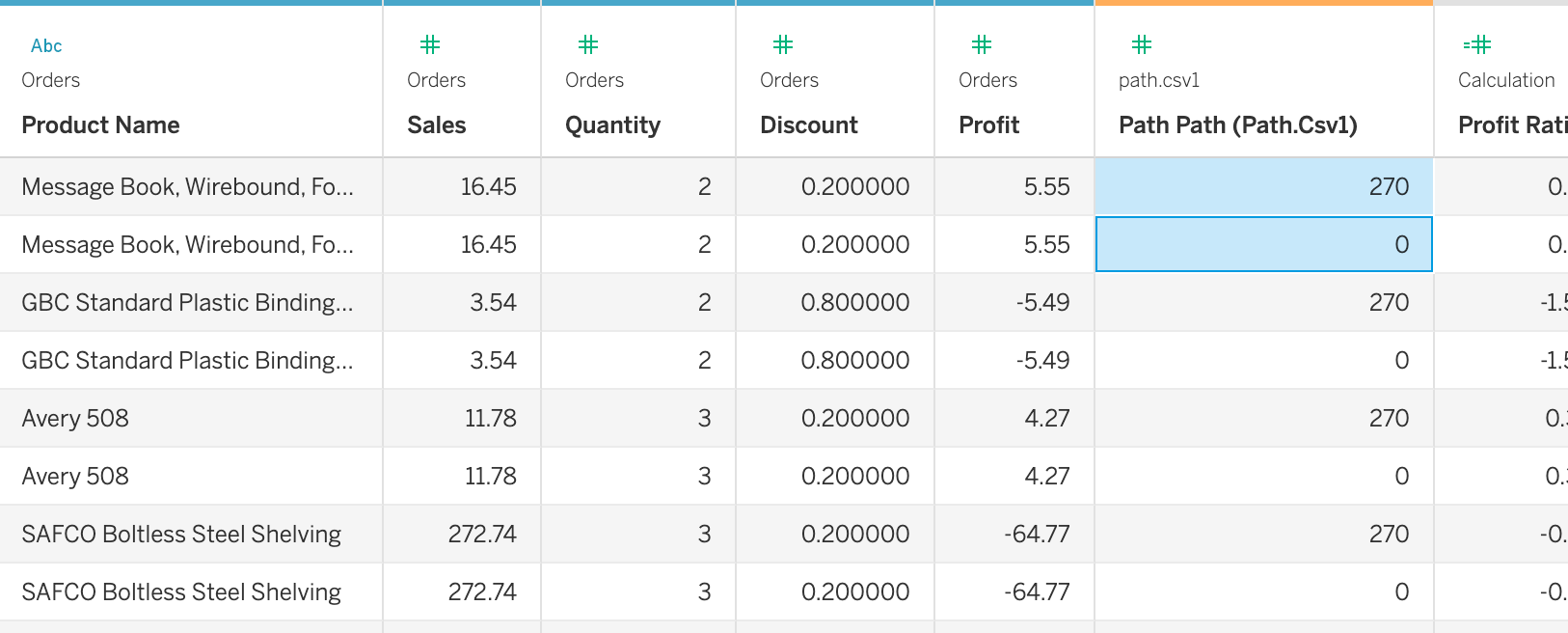
Task: Select the Sales column header
Action: point(437,125)
